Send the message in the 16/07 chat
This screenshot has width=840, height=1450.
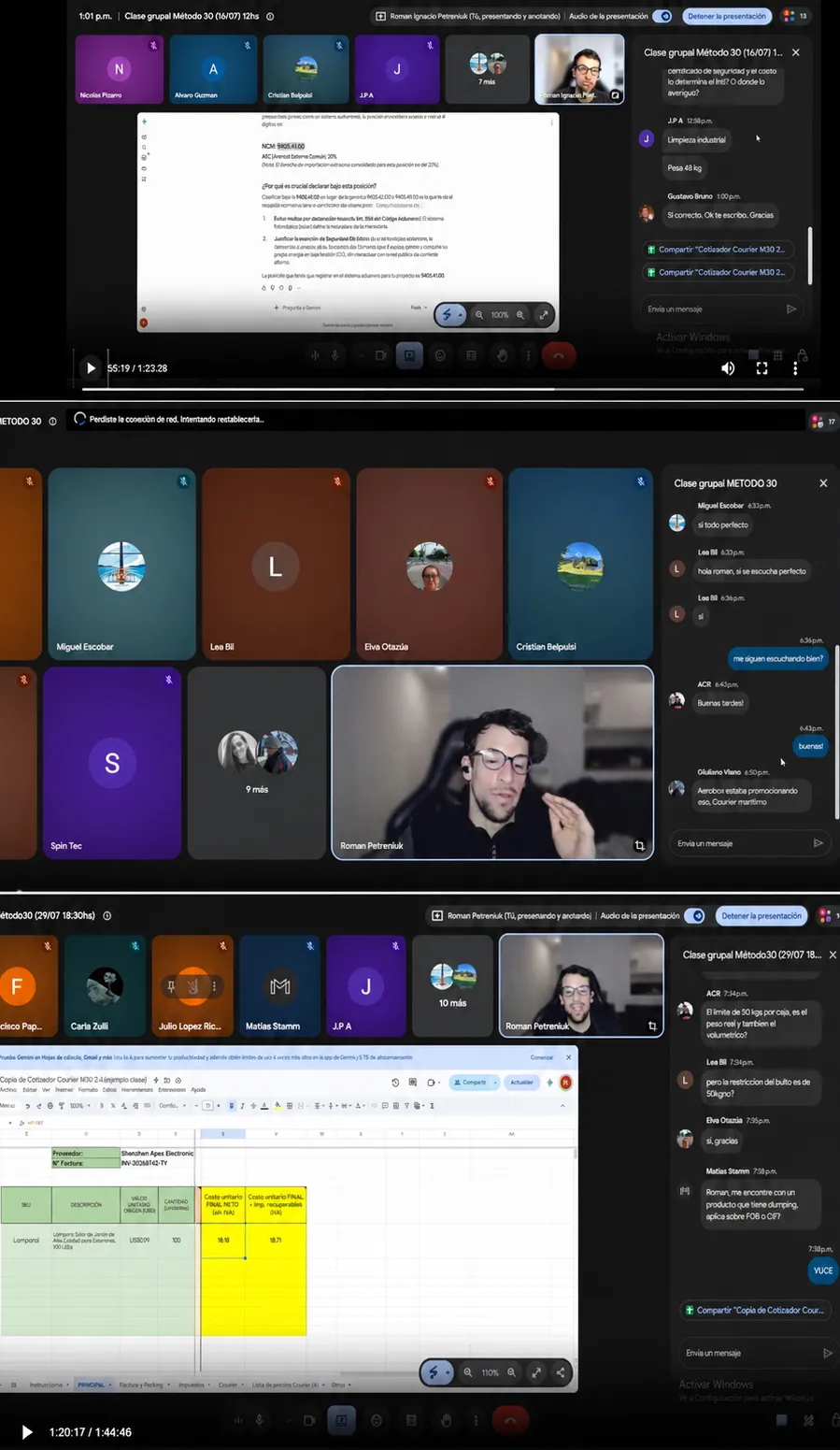[791, 309]
